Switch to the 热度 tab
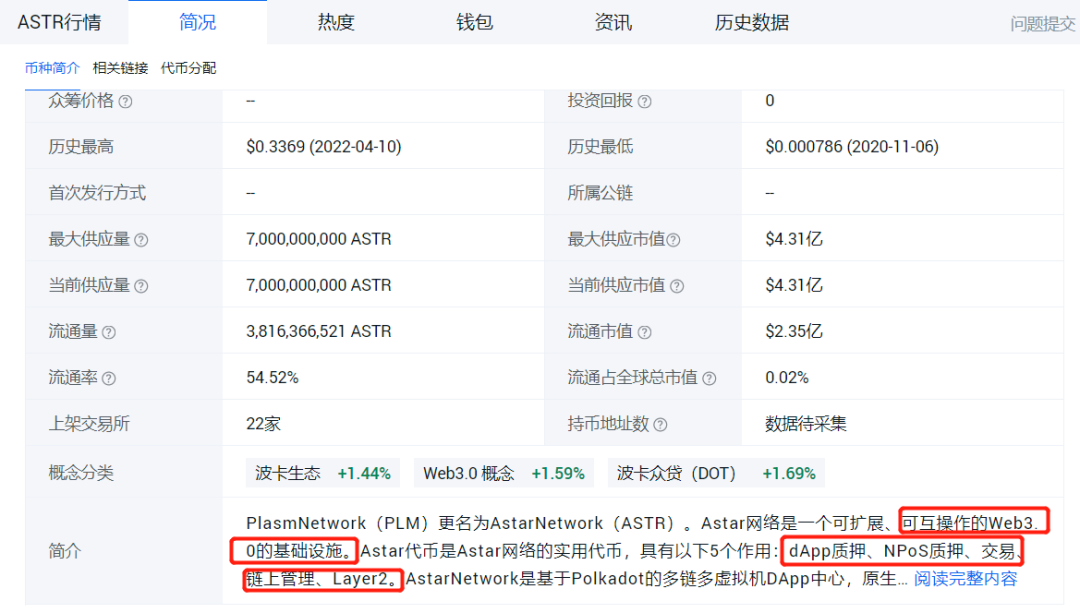 (x=335, y=22)
